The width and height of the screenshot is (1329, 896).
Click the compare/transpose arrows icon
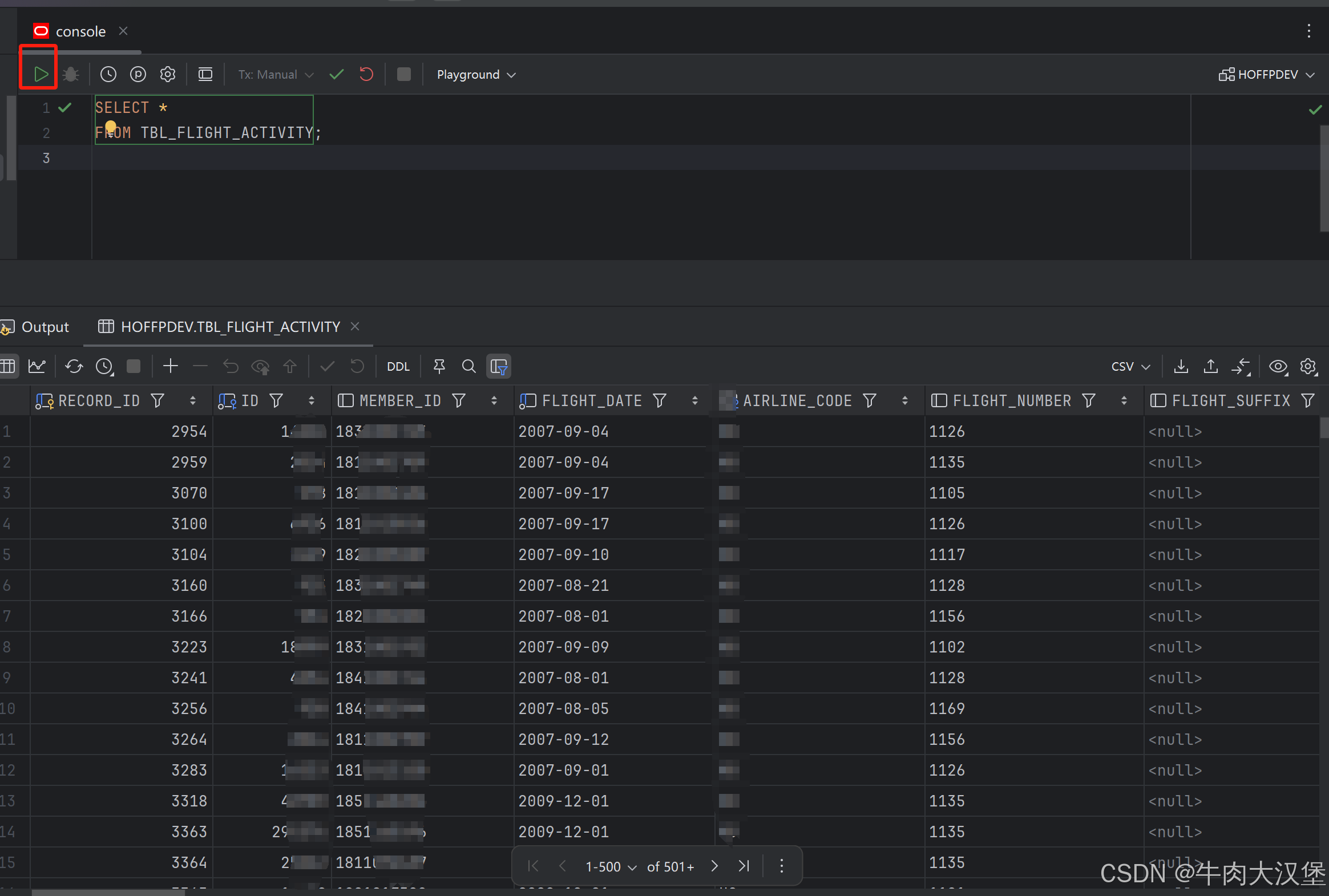point(1241,366)
